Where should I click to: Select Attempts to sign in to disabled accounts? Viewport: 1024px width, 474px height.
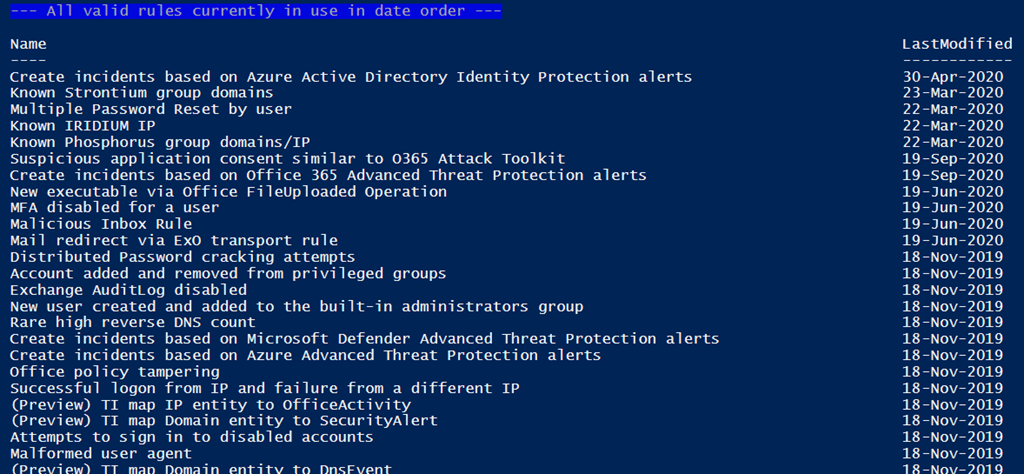click(x=192, y=436)
